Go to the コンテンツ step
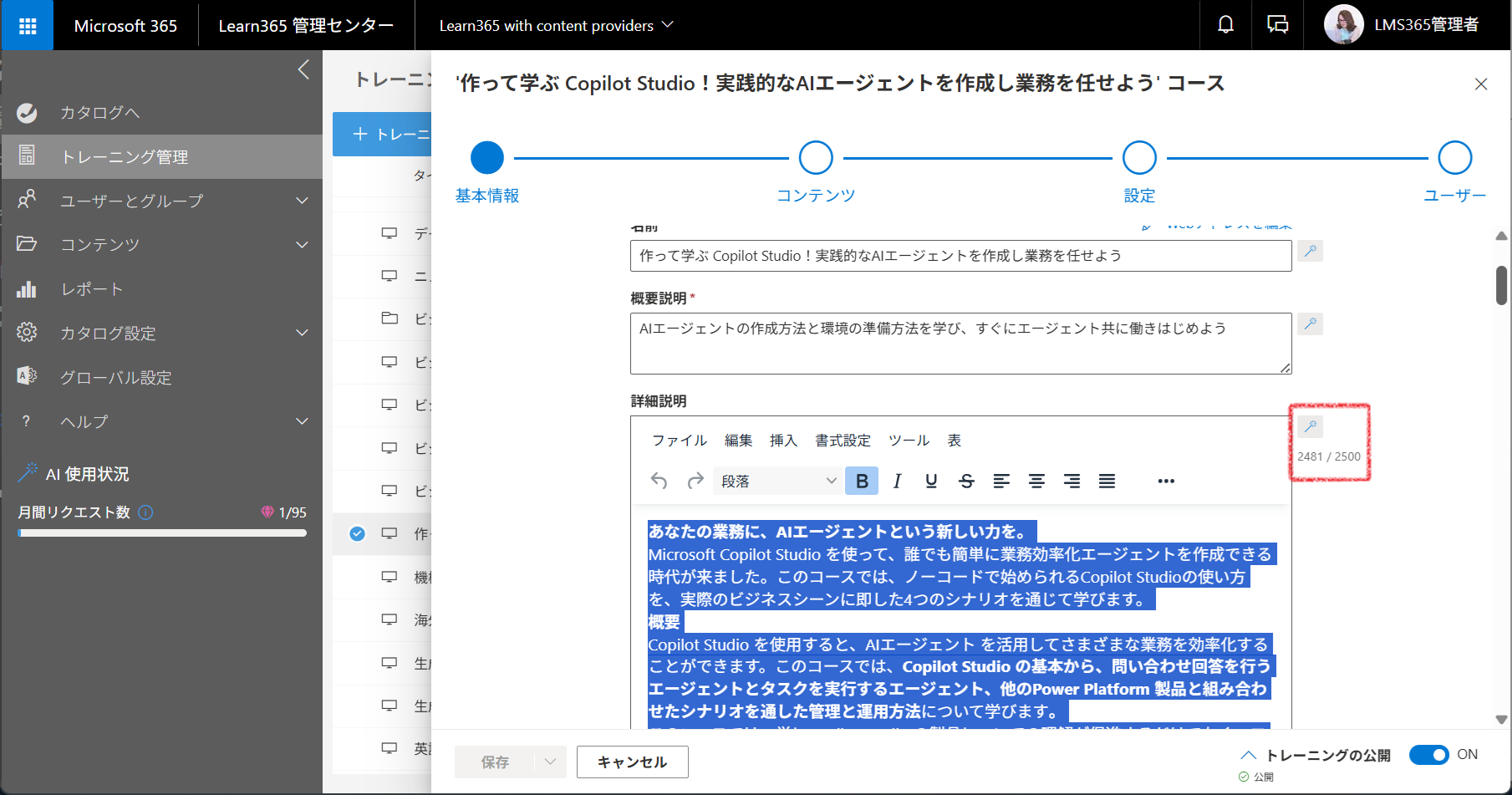 coord(816,157)
